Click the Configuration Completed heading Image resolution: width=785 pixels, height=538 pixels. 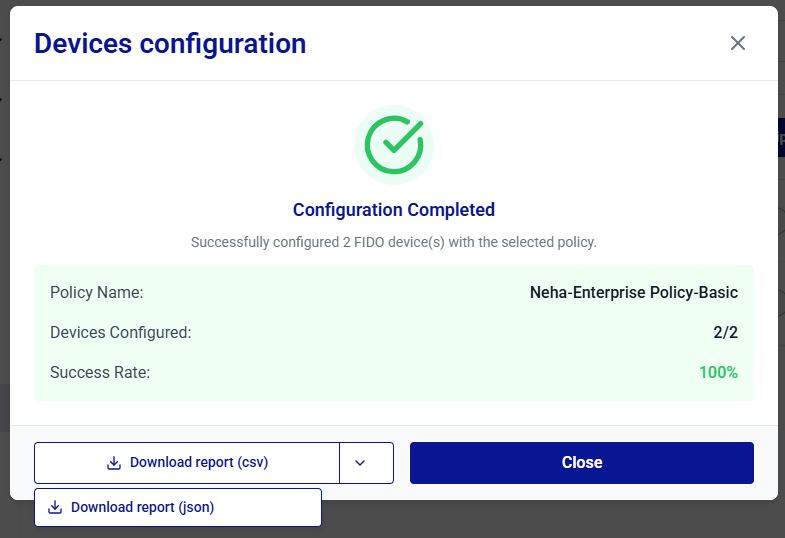click(x=394, y=210)
